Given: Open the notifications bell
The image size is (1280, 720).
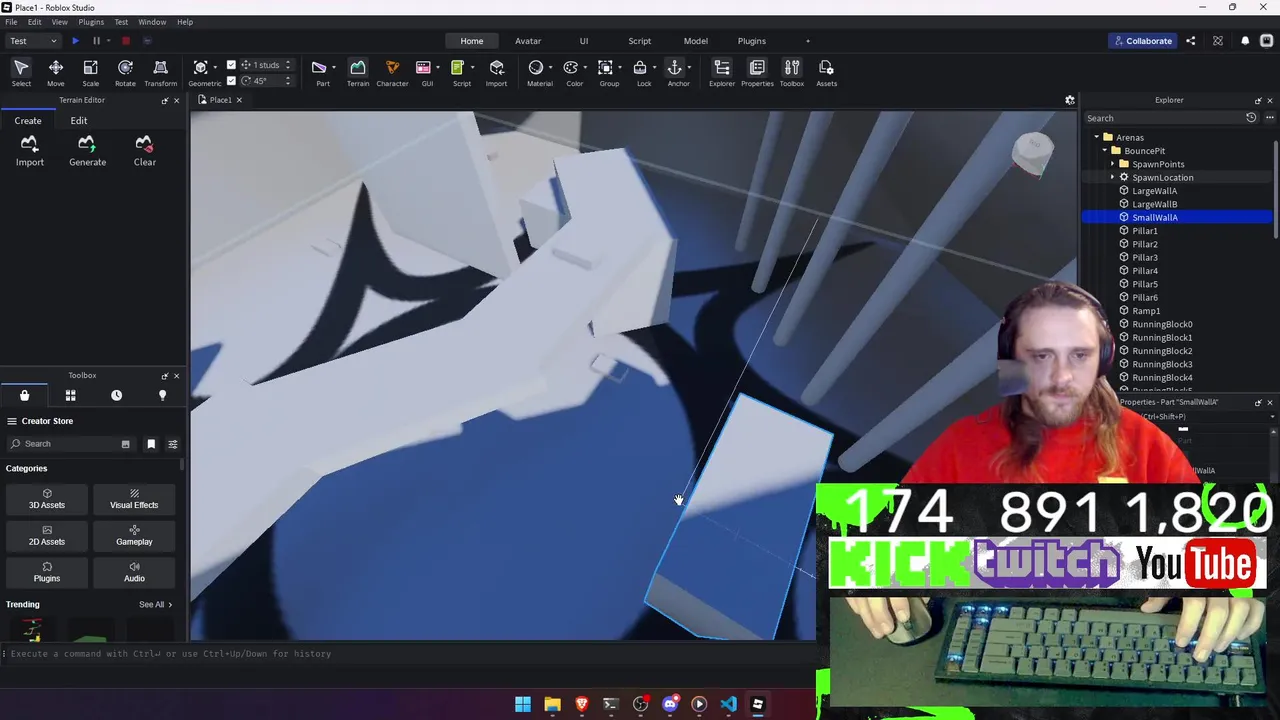Looking at the screenshot, I should 1245,41.
